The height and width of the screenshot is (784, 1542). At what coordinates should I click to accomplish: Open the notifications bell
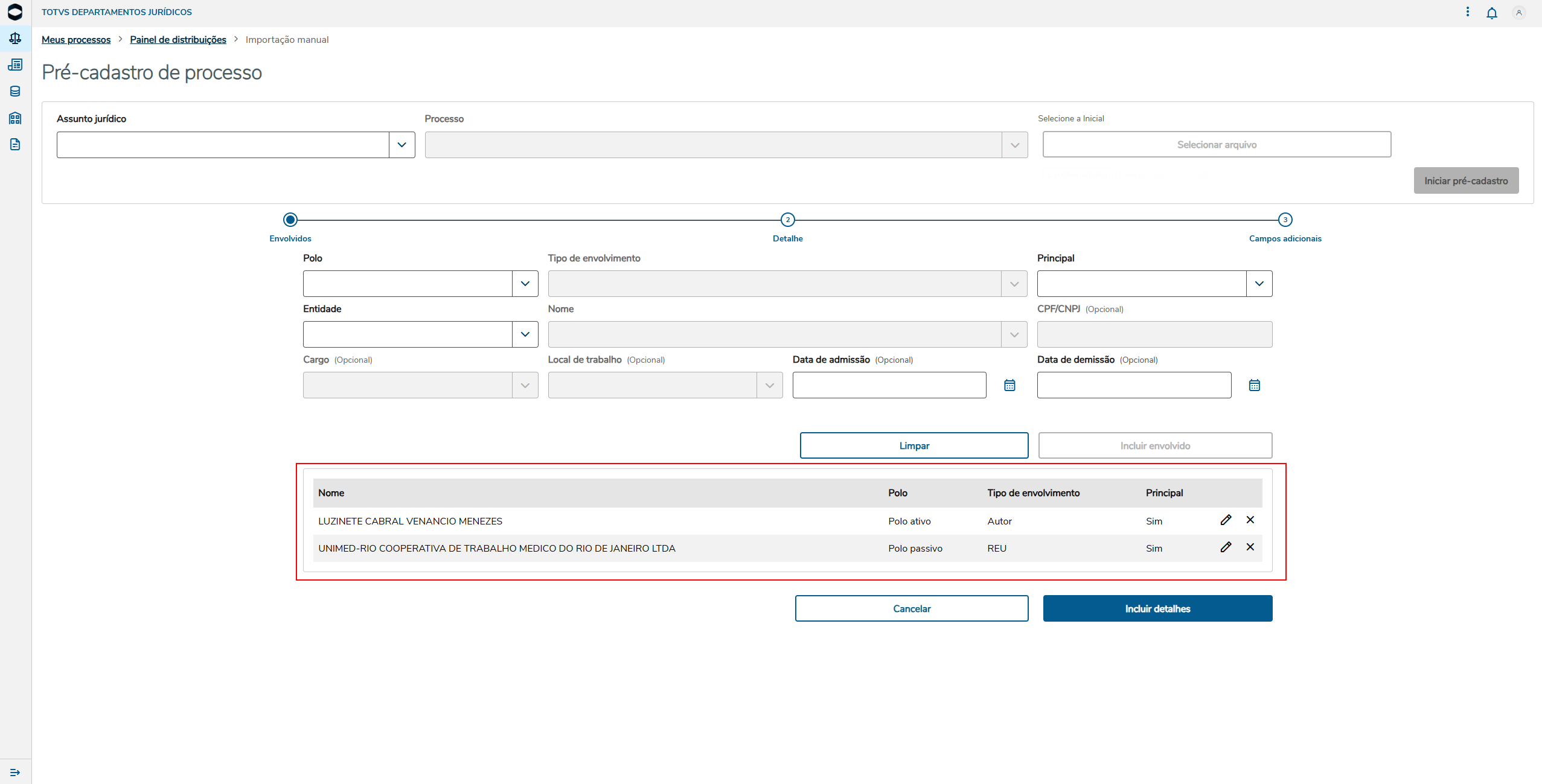point(1491,13)
